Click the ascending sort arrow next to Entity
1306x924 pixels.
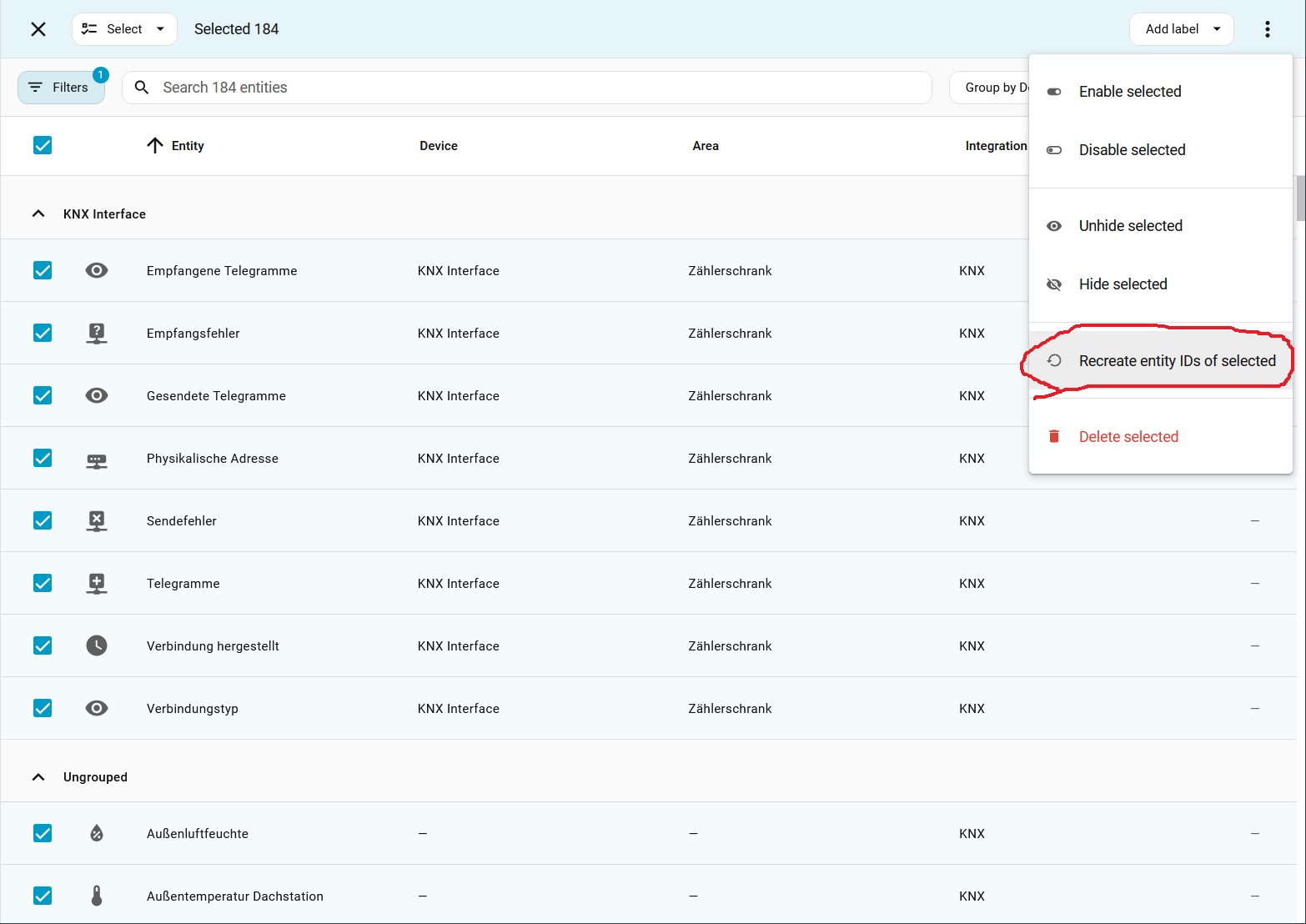[155, 146]
